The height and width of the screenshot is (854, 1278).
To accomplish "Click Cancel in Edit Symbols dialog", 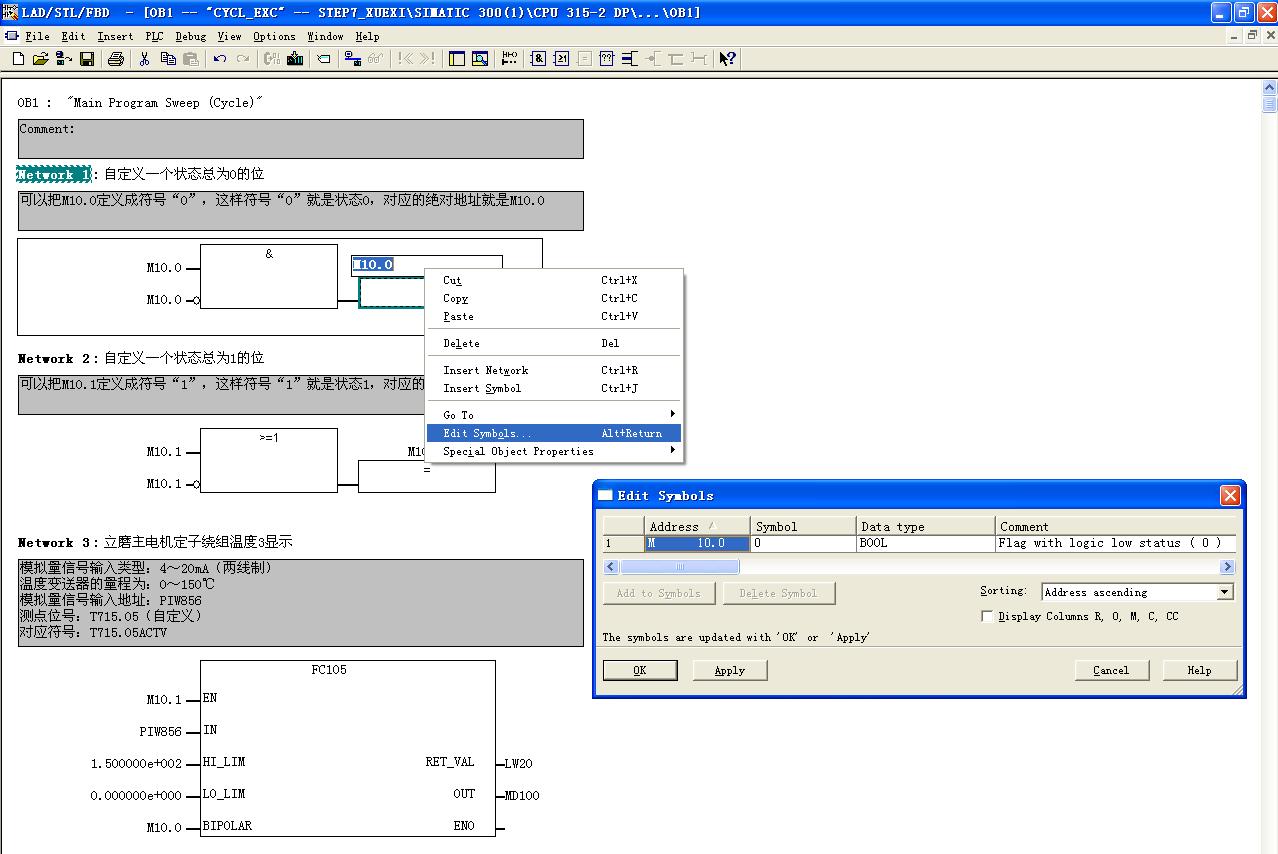I will pos(1111,670).
